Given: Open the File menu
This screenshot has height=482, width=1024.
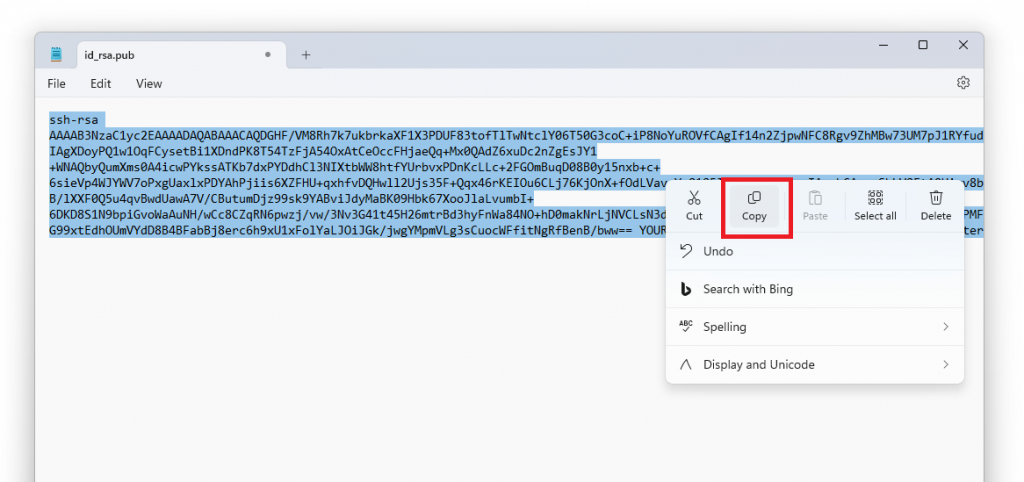Looking at the screenshot, I should [x=56, y=84].
